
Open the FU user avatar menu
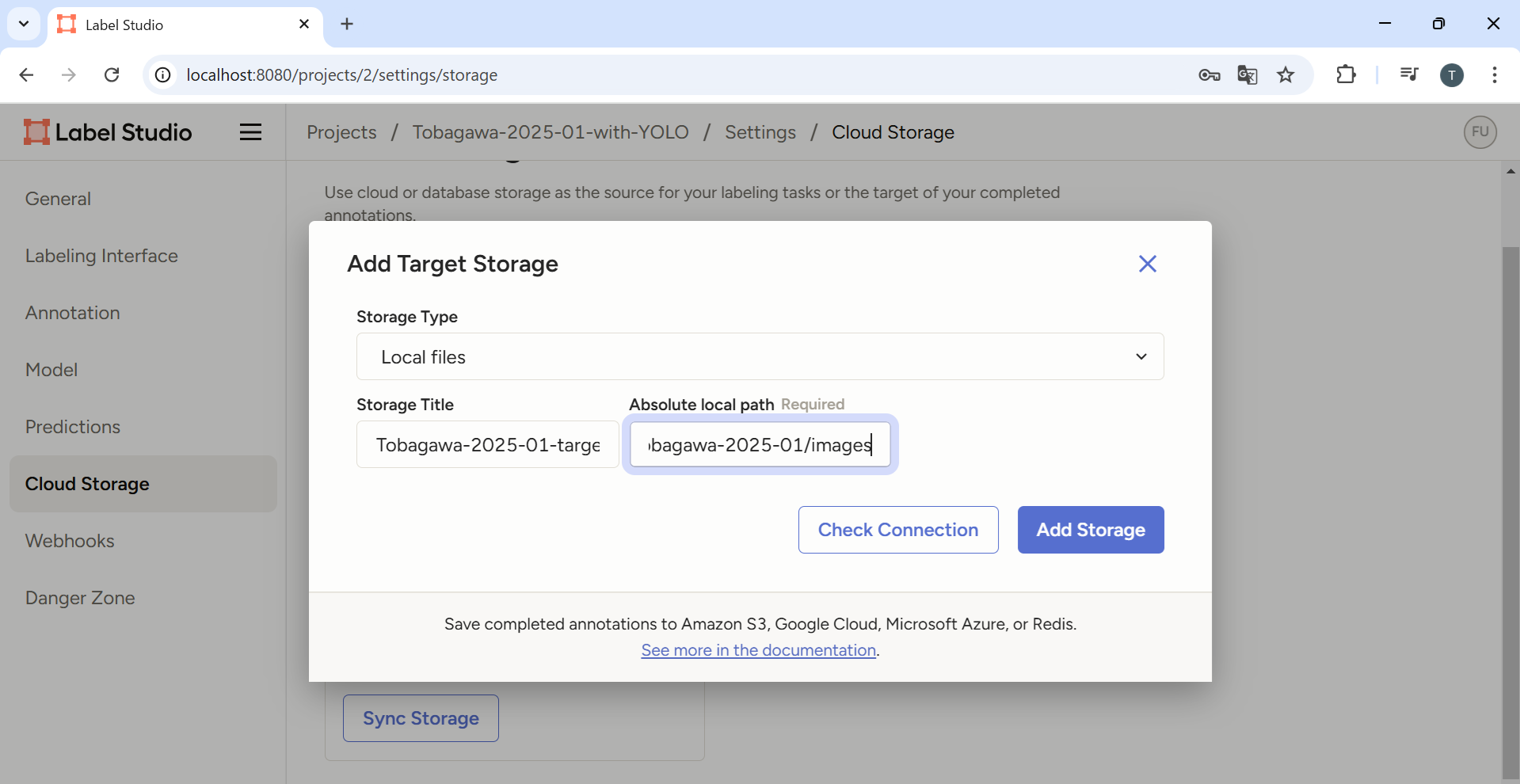coord(1480,132)
